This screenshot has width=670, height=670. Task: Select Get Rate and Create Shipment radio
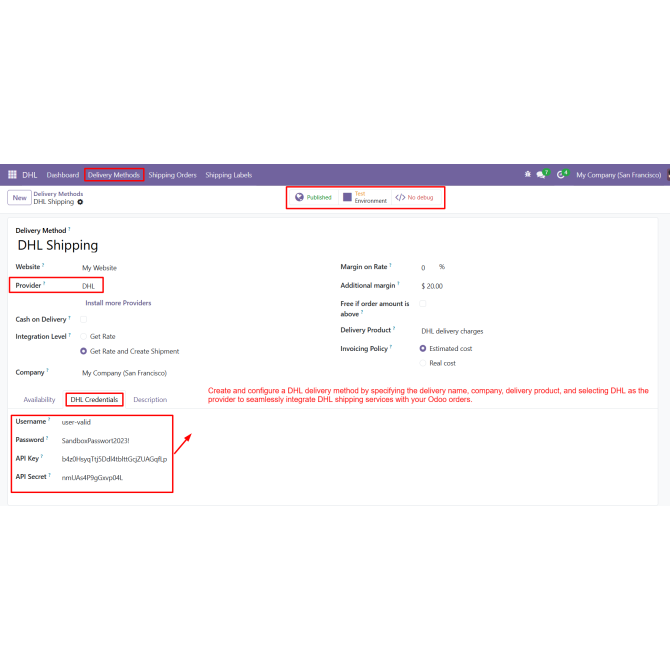click(83, 351)
